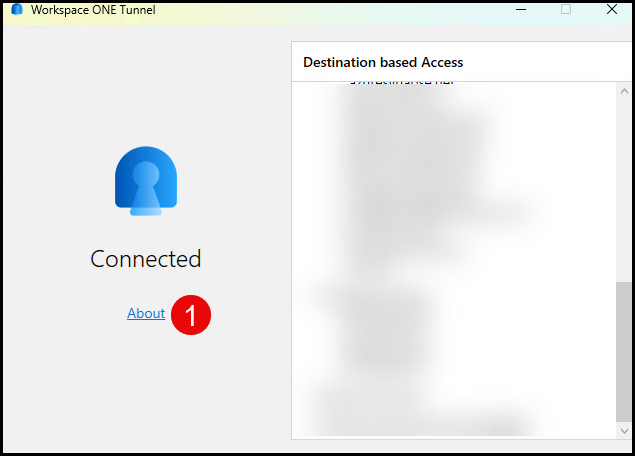The height and width of the screenshot is (456, 635).
Task: Click the red number 1 badge
Action: pos(191,314)
